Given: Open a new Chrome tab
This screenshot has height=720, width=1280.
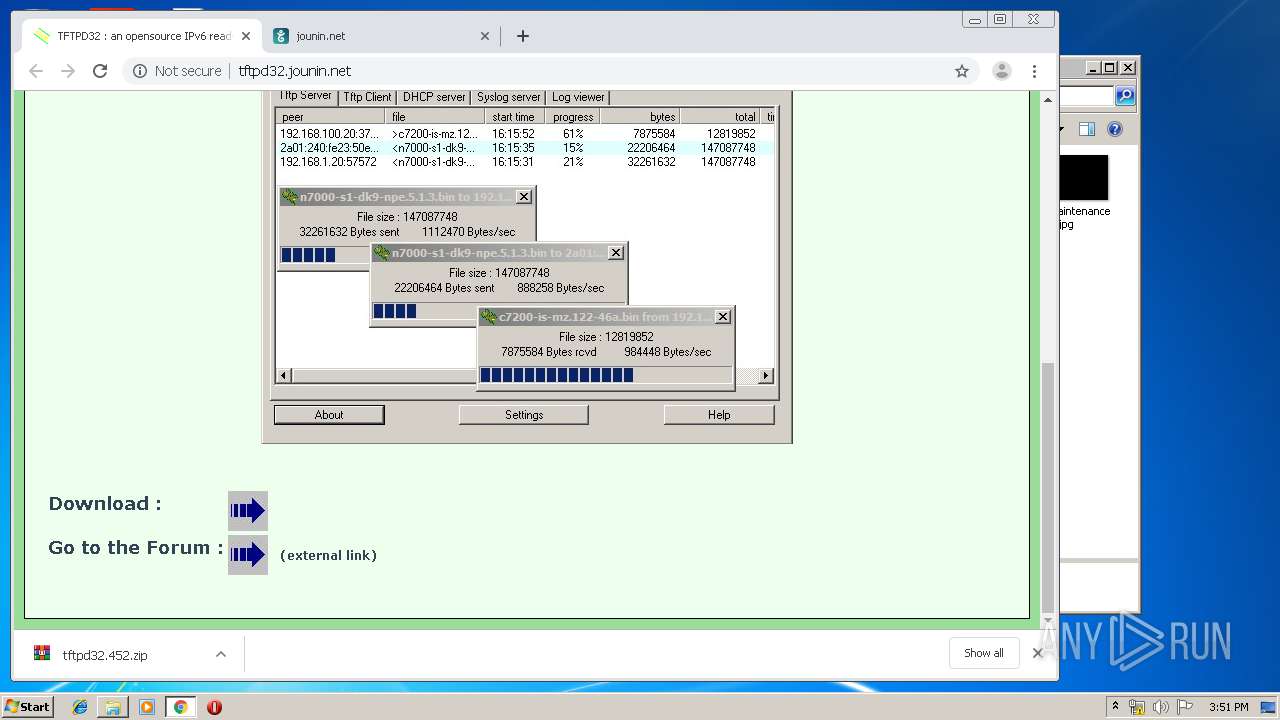Looking at the screenshot, I should coord(523,36).
